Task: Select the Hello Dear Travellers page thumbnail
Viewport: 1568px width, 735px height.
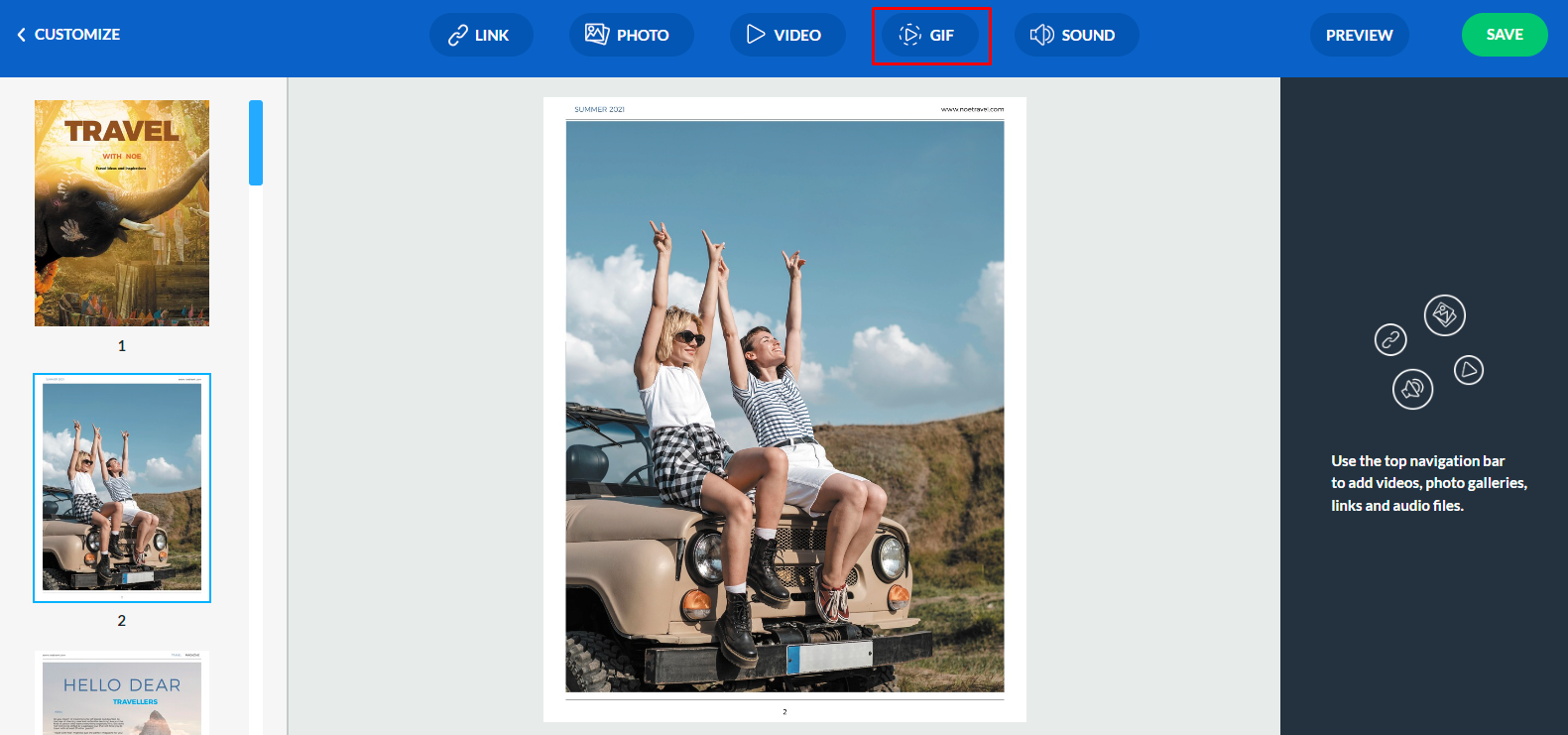Action: [x=122, y=692]
